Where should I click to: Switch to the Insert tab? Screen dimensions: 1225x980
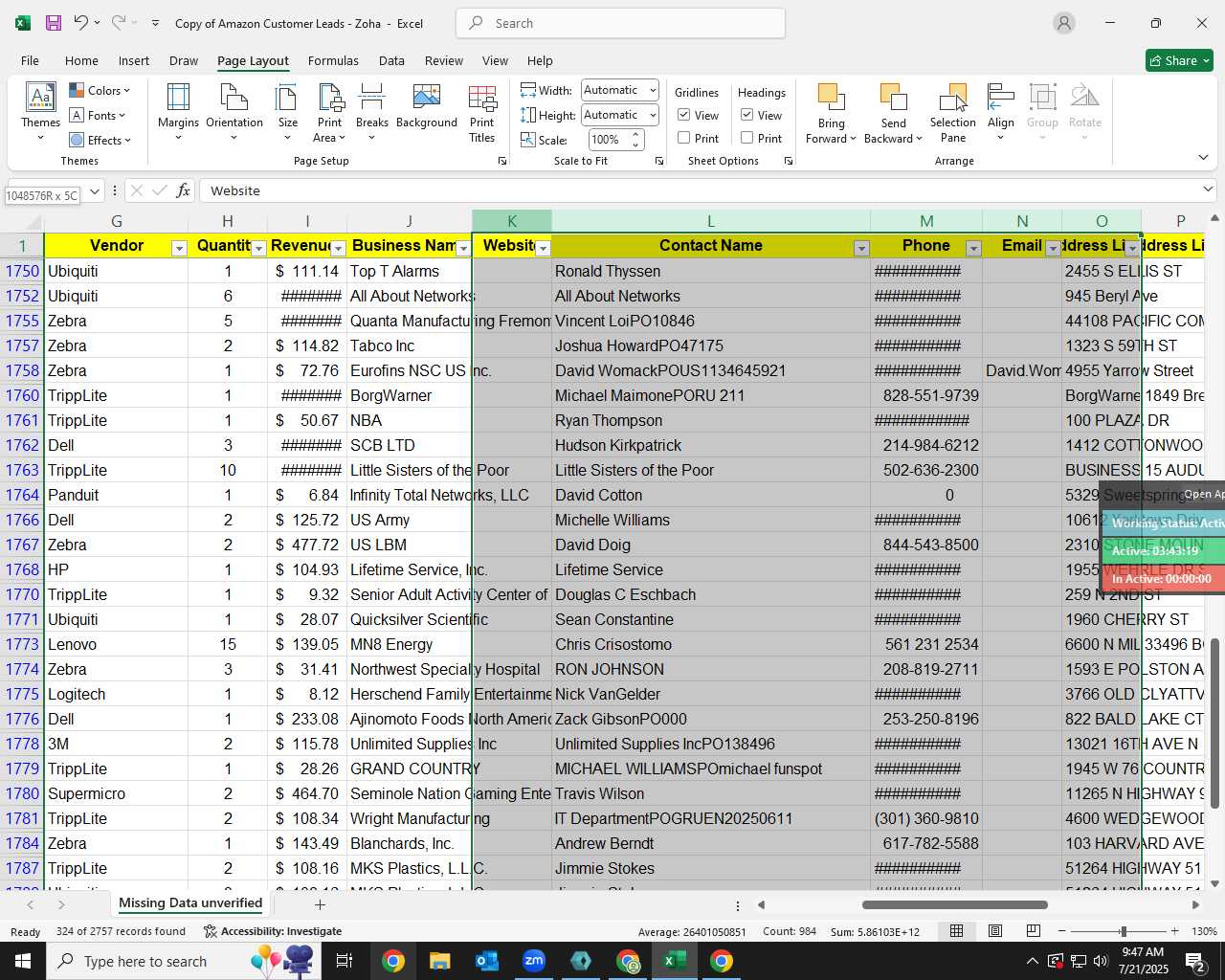134,60
